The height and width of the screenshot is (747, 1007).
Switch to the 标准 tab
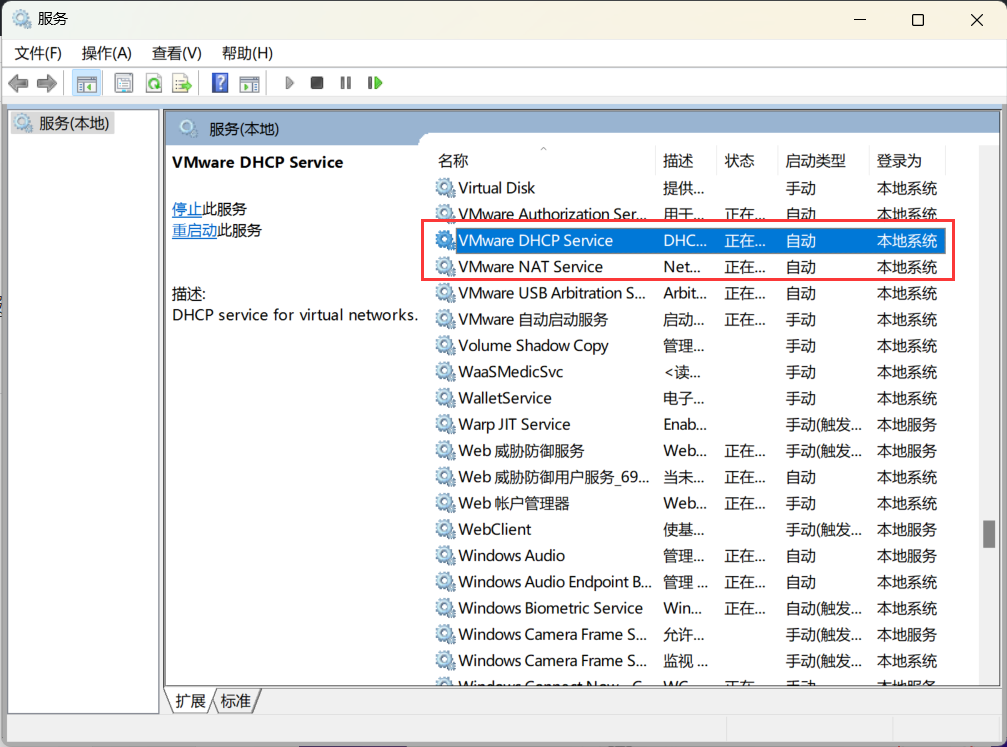[x=236, y=701]
